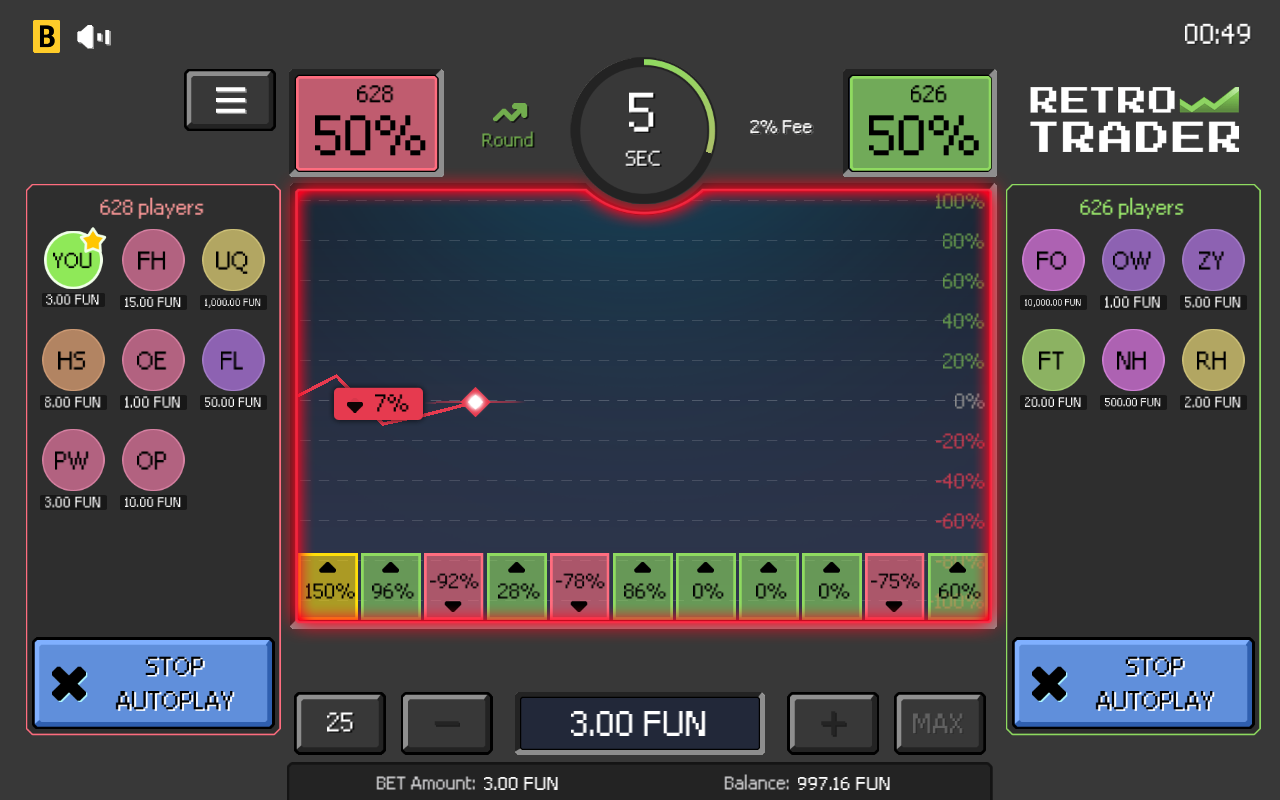Click the purple FL player avatar

(232, 361)
